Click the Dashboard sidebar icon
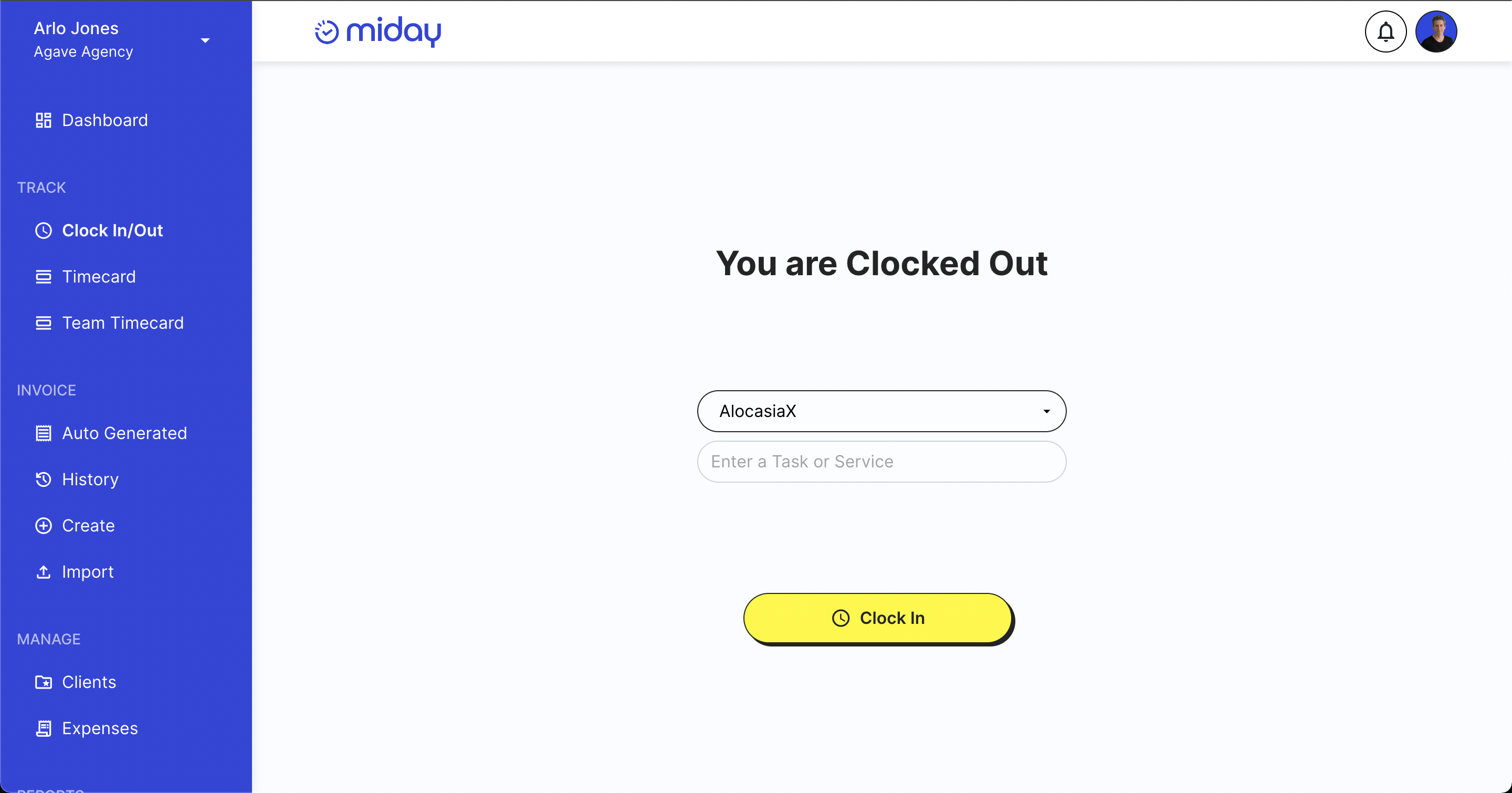Viewport: 1512px width, 793px height. 43,120
